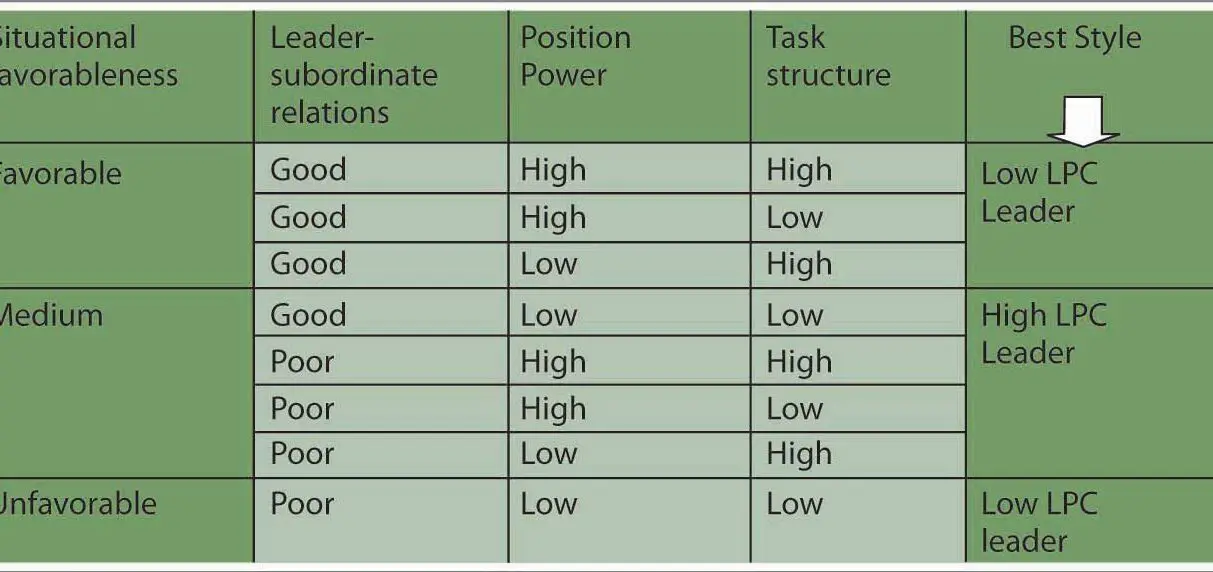Click Task structure Low in Unfavorable row
Screen dimensions: 1213x572
(x=858, y=520)
